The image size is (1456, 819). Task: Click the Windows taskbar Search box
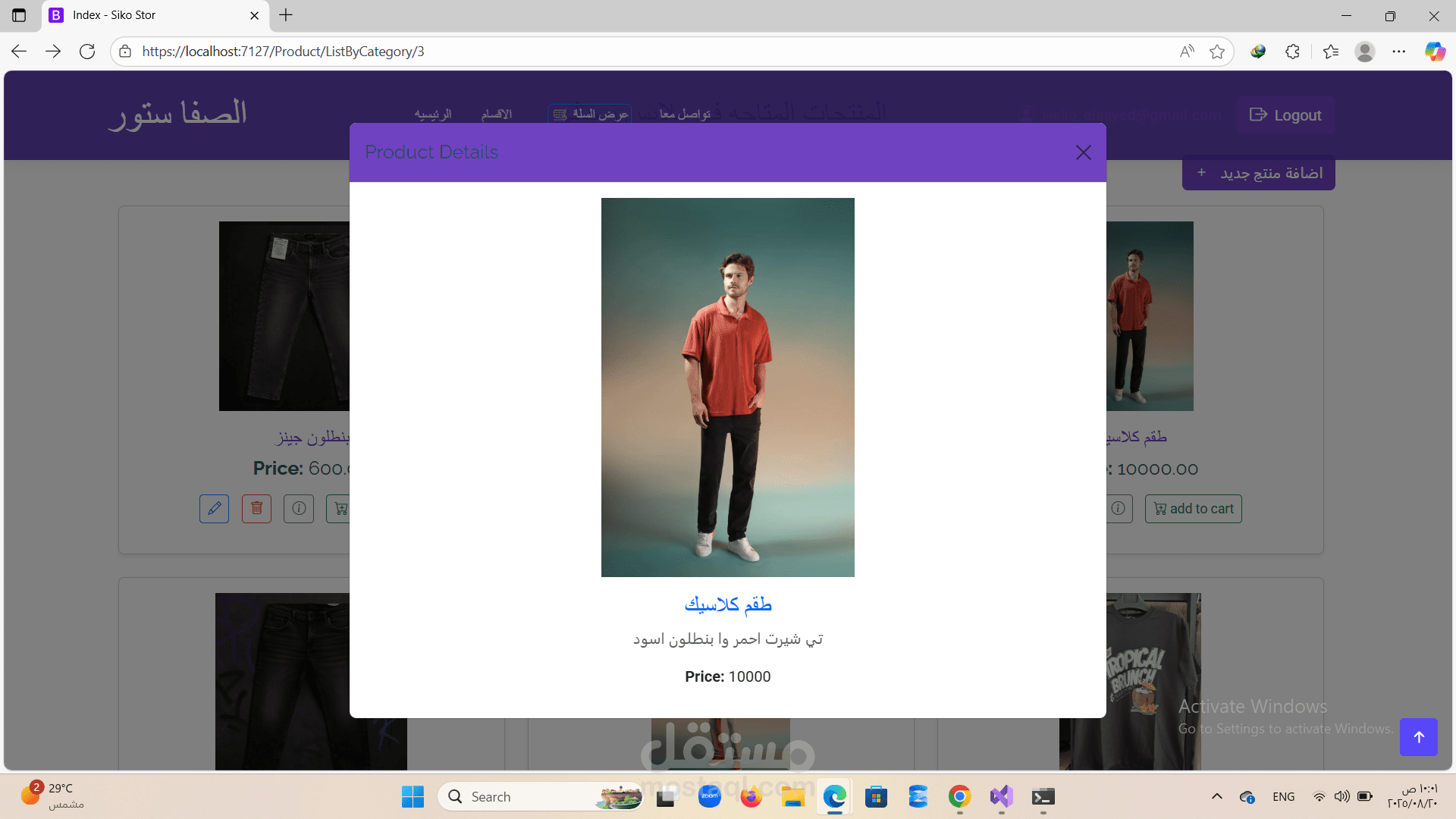pos(531,796)
